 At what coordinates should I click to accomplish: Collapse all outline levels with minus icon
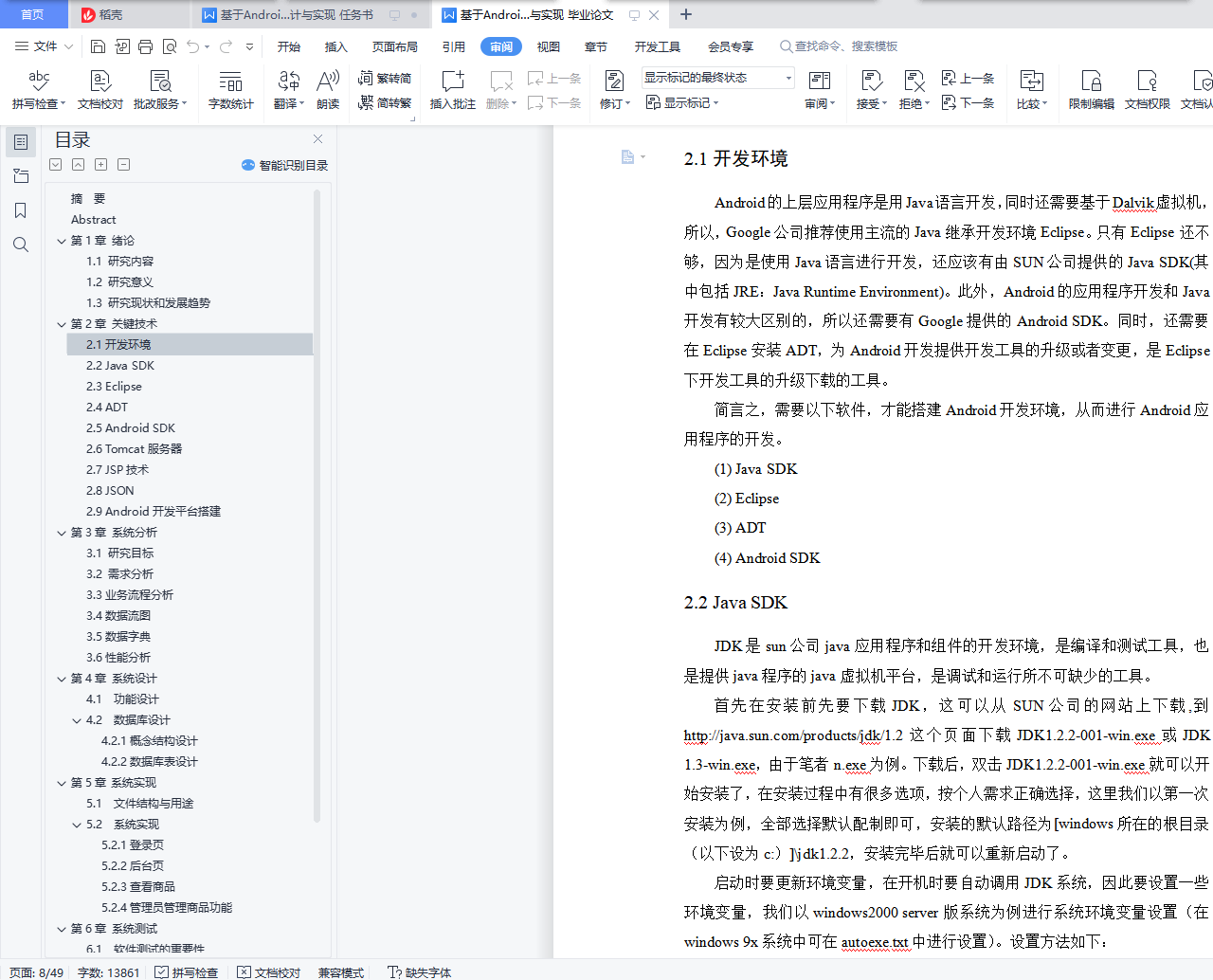[123, 164]
